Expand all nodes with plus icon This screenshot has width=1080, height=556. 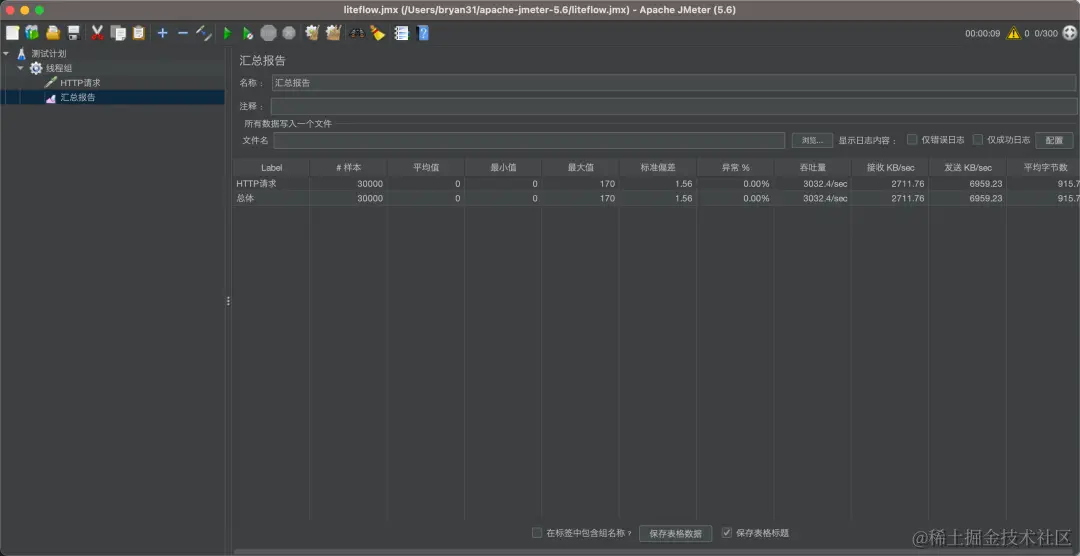[163, 32]
